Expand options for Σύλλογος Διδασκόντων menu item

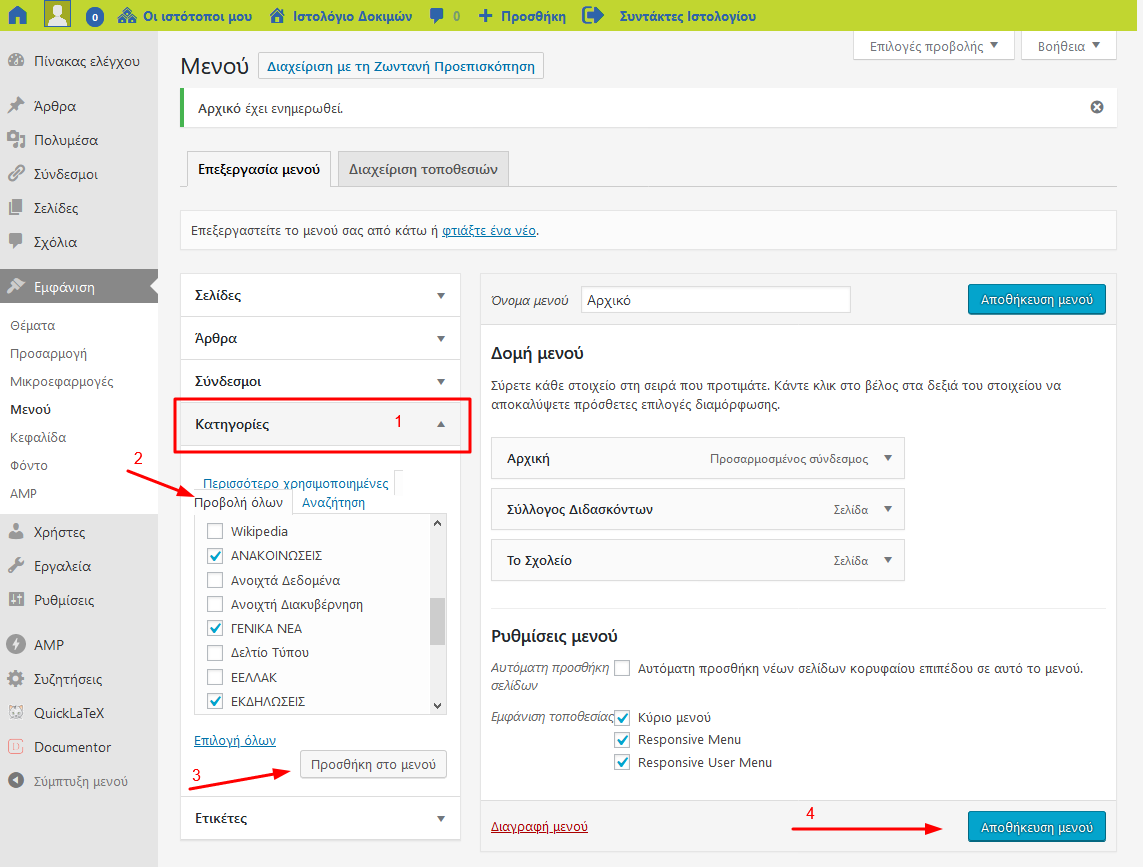[x=887, y=509]
